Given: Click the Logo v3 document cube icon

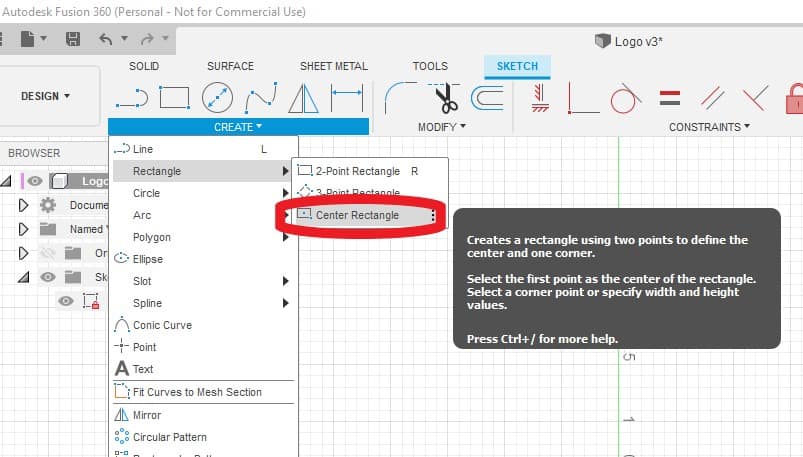Looking at the screenshot, I should 603,41.
